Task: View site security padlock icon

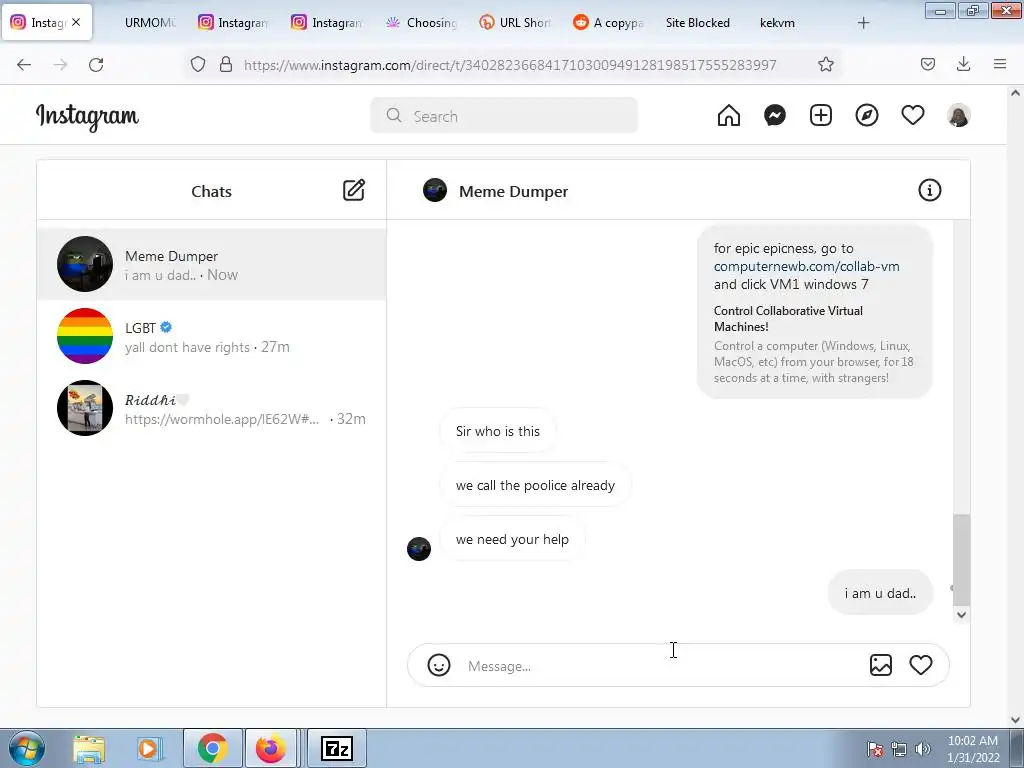Action: 226,64
